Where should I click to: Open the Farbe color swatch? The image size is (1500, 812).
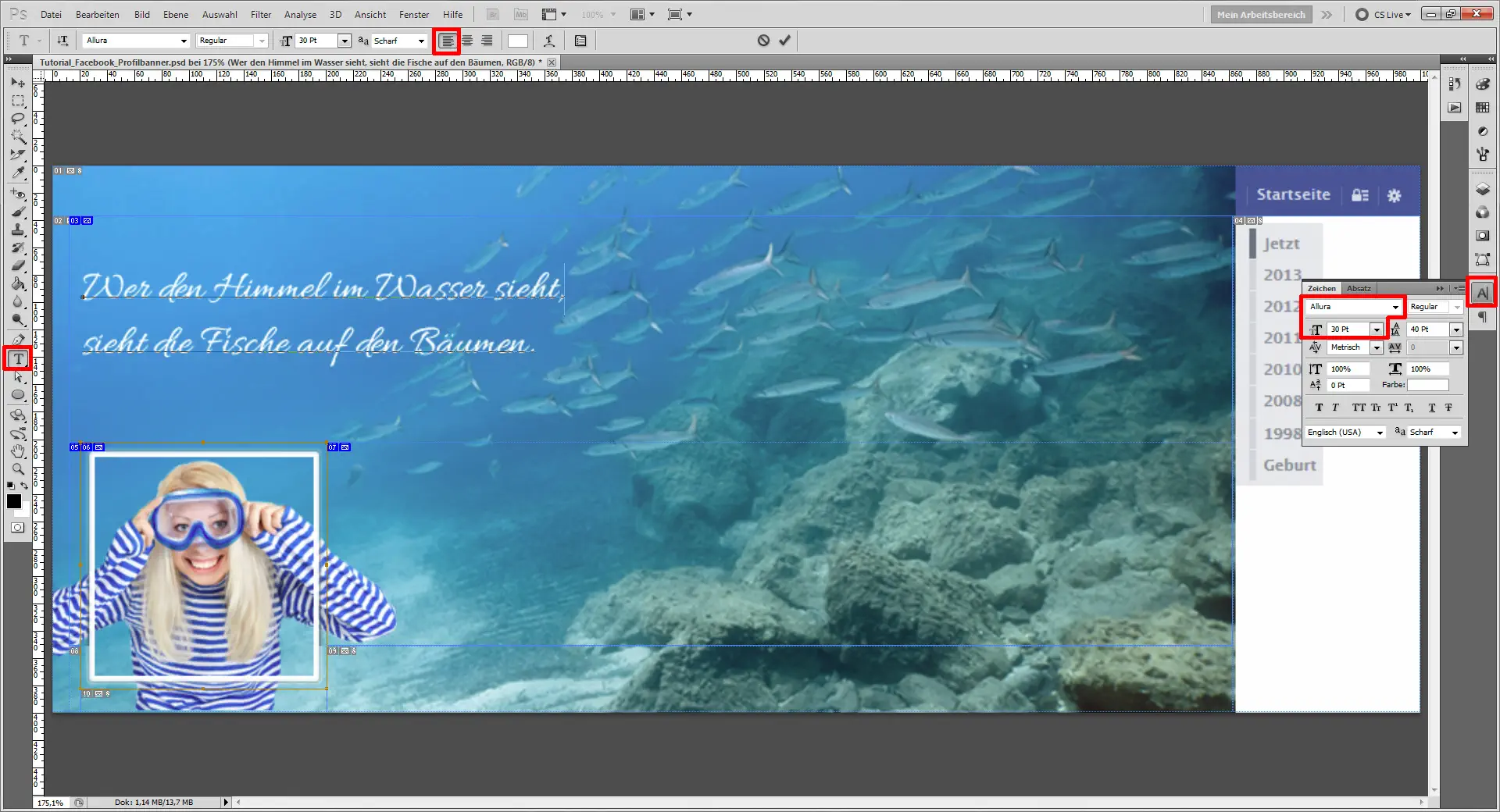click(x=1427, y=385)
